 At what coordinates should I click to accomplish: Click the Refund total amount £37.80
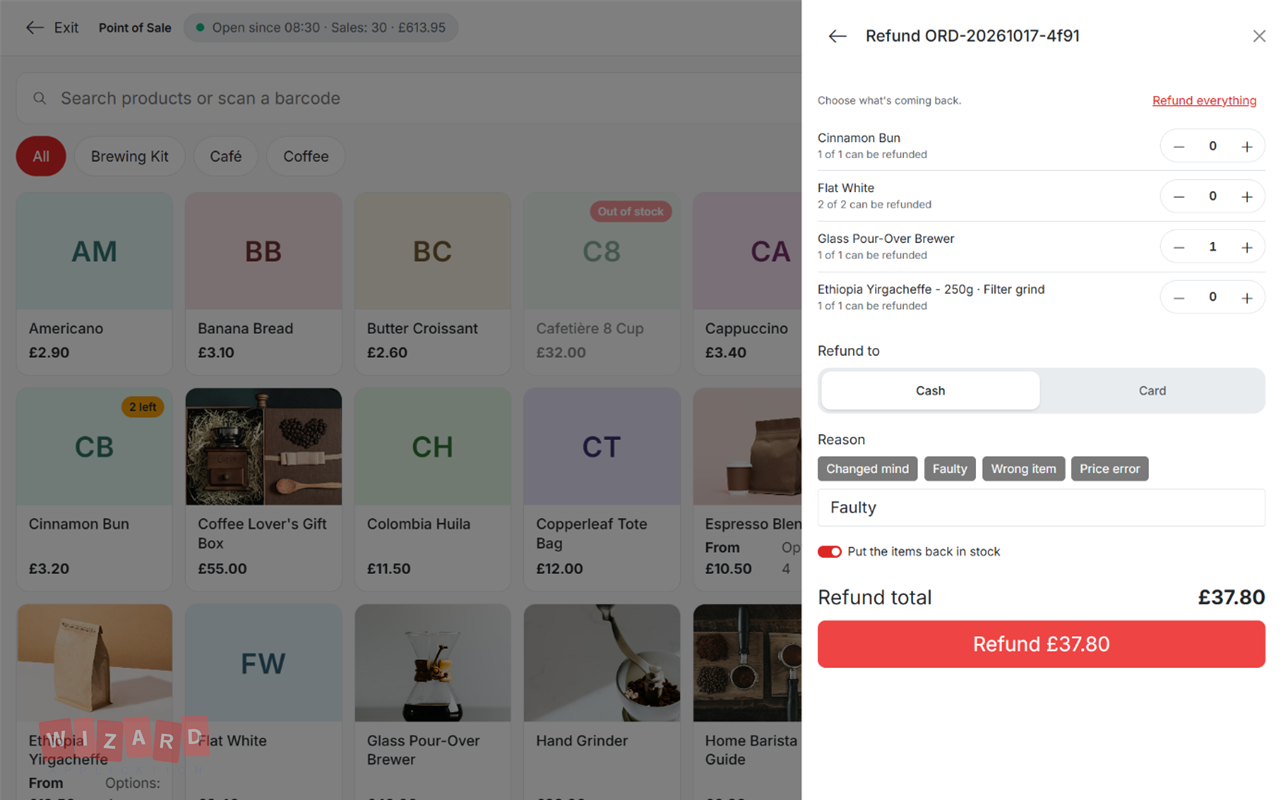point(1231,598)
